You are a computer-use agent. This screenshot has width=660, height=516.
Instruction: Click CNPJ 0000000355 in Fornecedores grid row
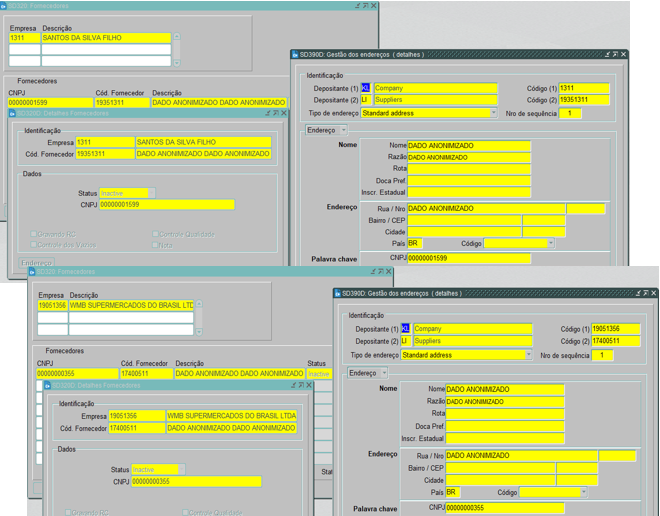click(x=77, y=373)
